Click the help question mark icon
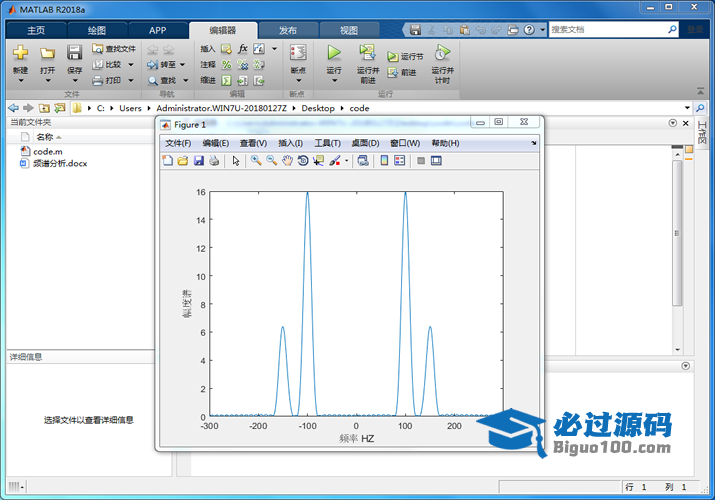This screenshot has height=500, width=715. (x=529, y=30)
